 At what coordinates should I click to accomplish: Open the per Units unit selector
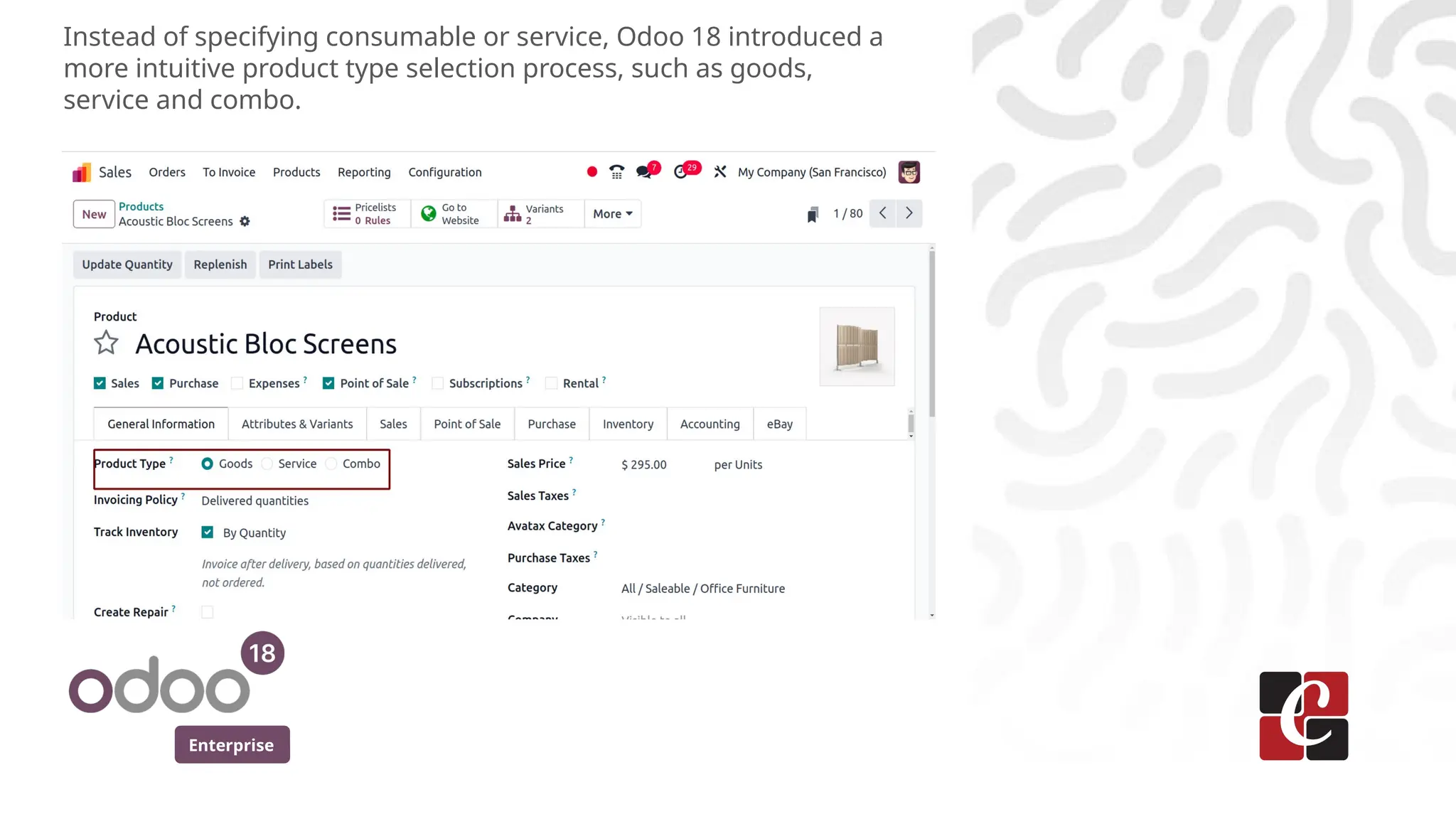(x=738, y=464)
